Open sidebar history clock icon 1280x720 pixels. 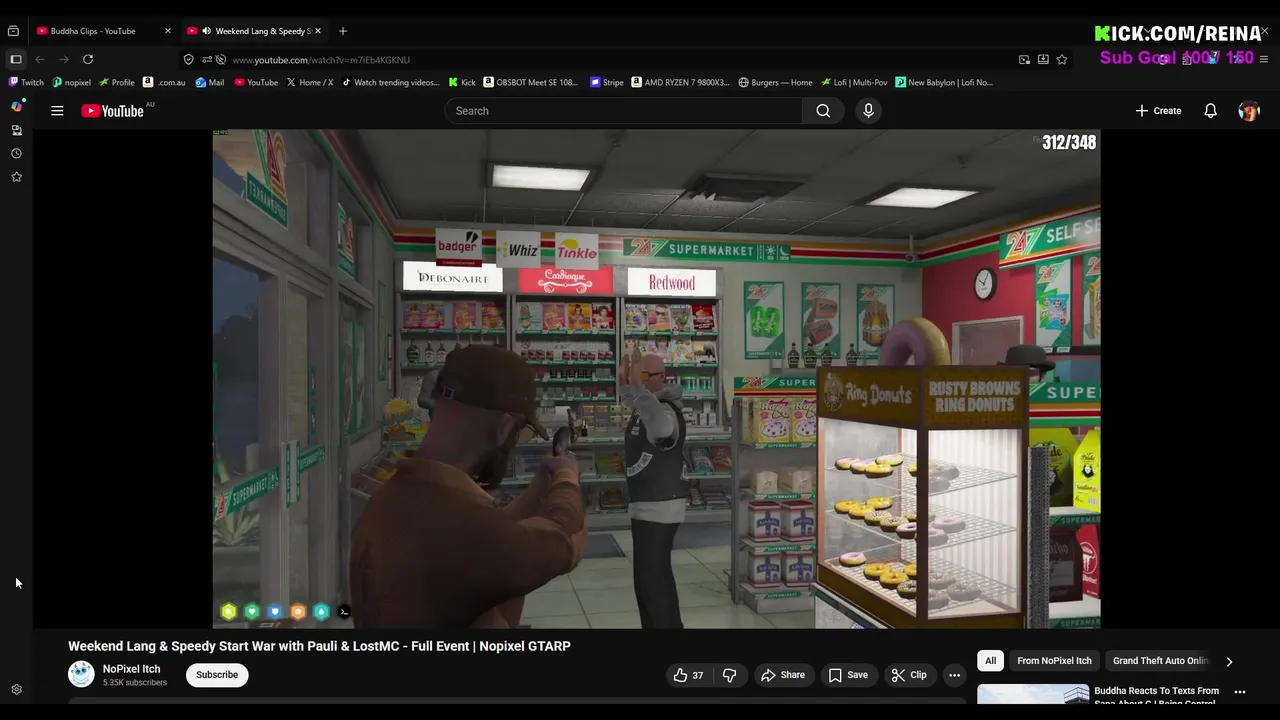[16, 154]
